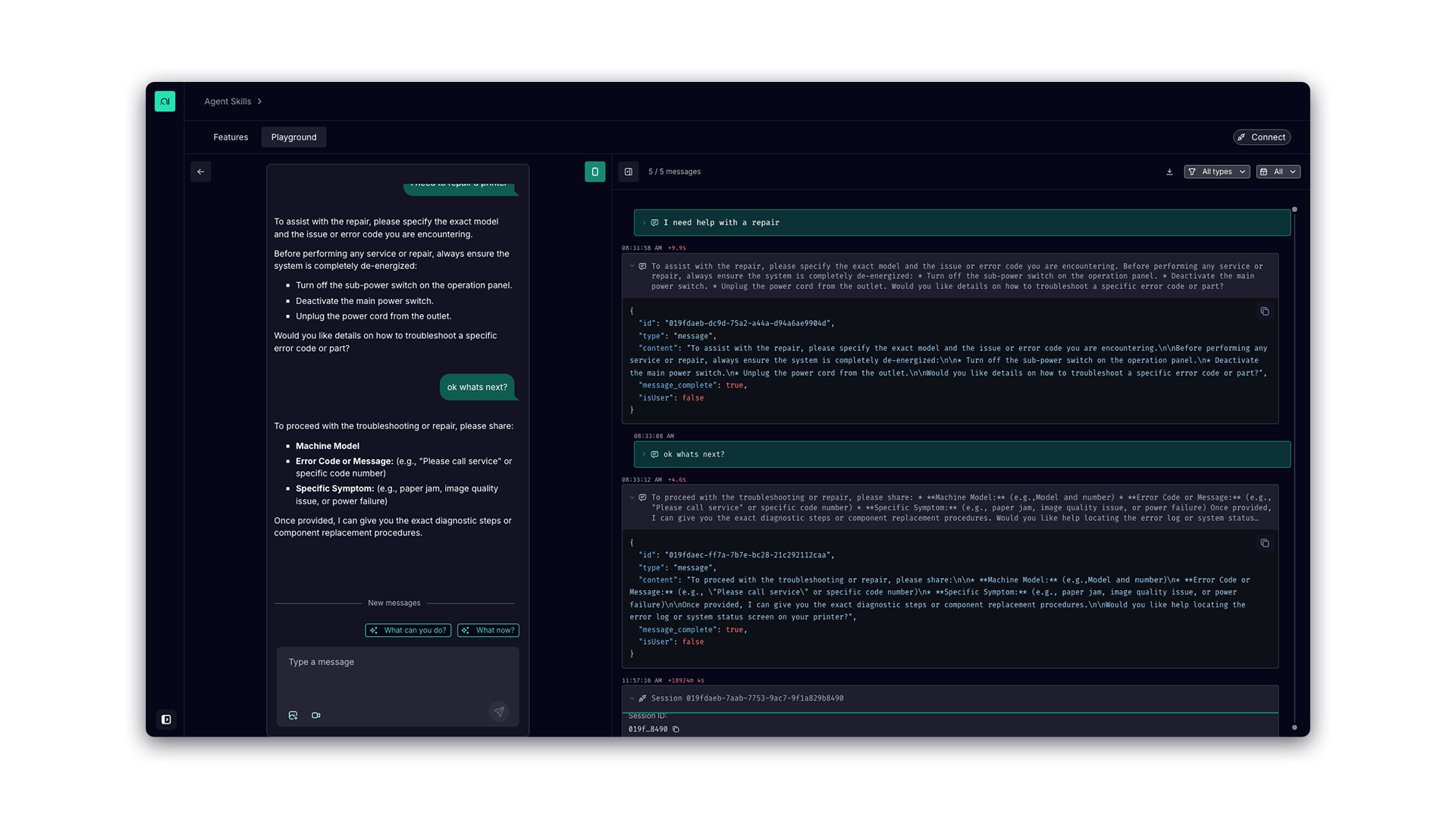Viewport: 1456px width, 819px height.
Task: Collapse the 'To proceed with the troubleshooting' message
Action: 632,497
